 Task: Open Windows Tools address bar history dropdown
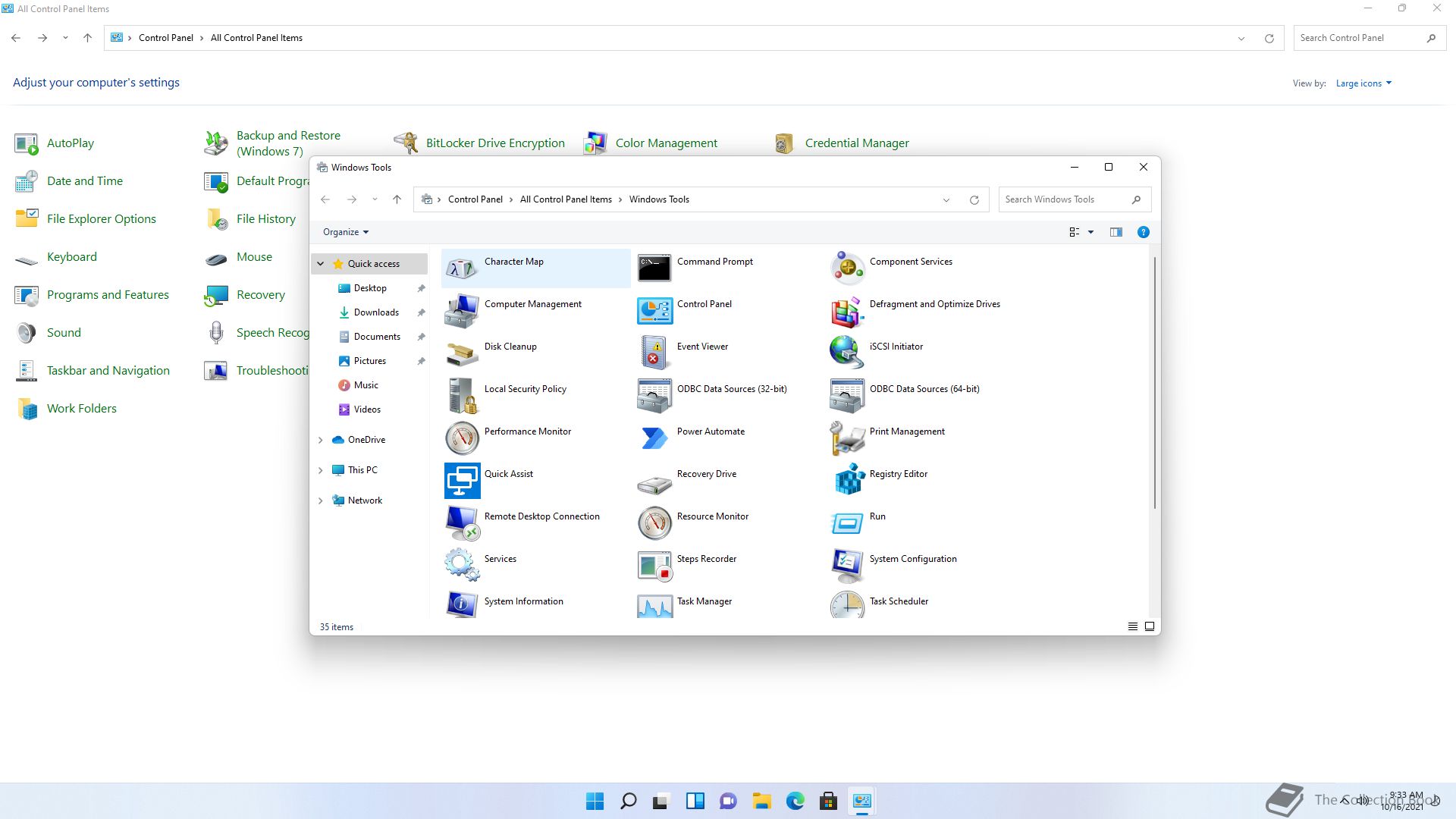coord(946,199)
